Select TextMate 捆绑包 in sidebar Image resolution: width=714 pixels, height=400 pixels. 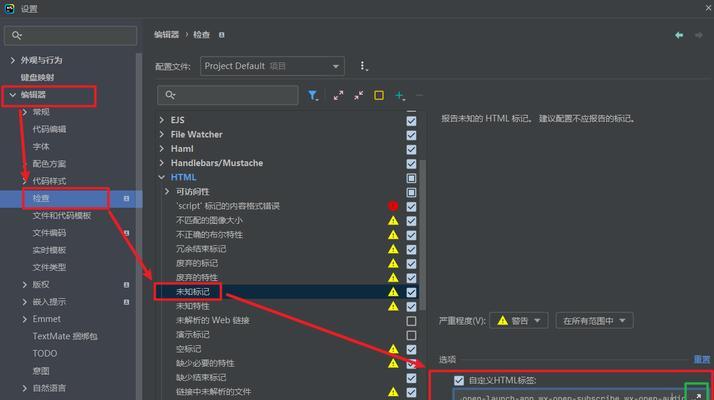tap(65, 336)
